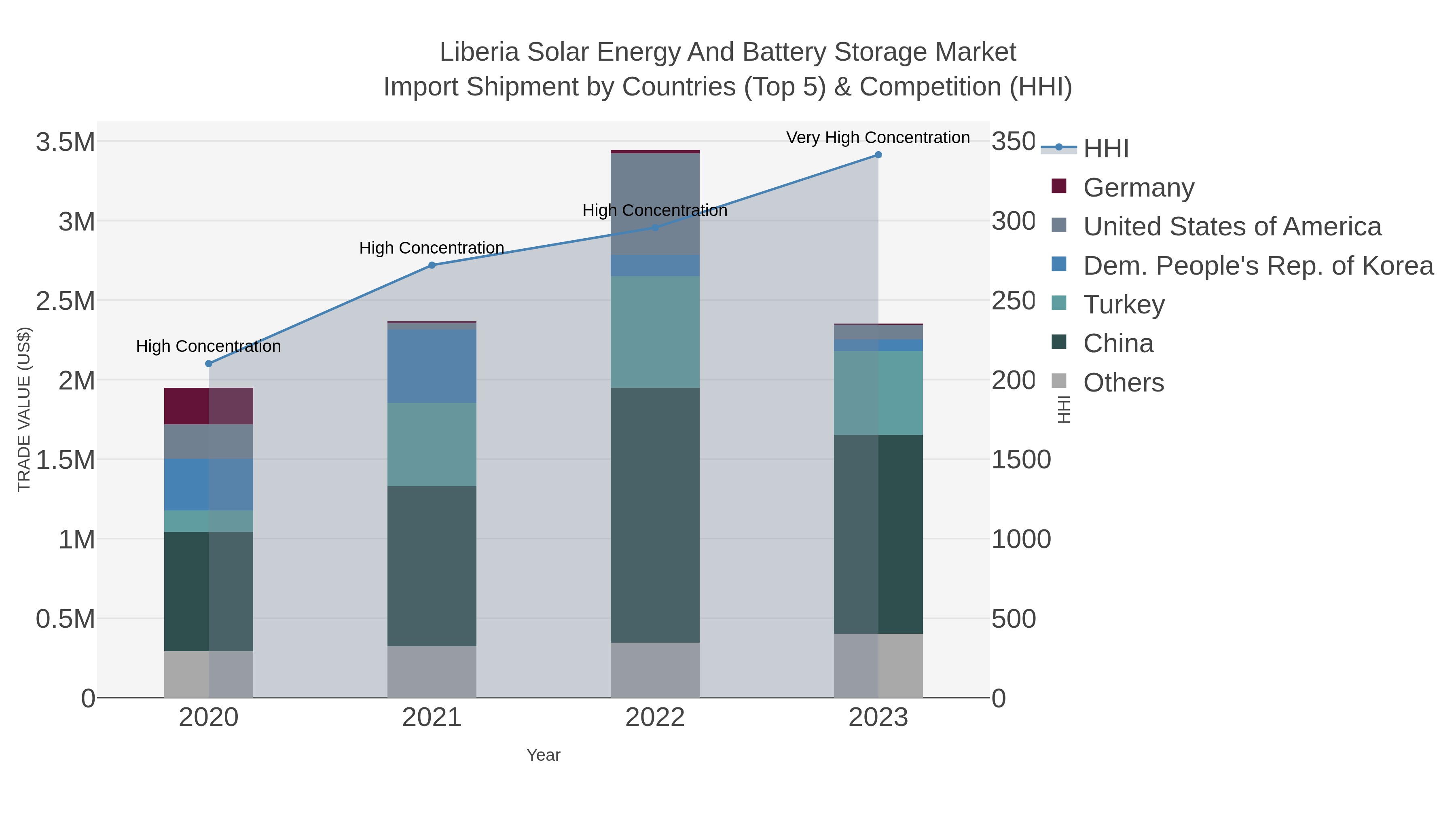This screenshot has width=1456, height=819.
Task: Click the 2.5M y-axis tick label
Action: coord(66,301)
